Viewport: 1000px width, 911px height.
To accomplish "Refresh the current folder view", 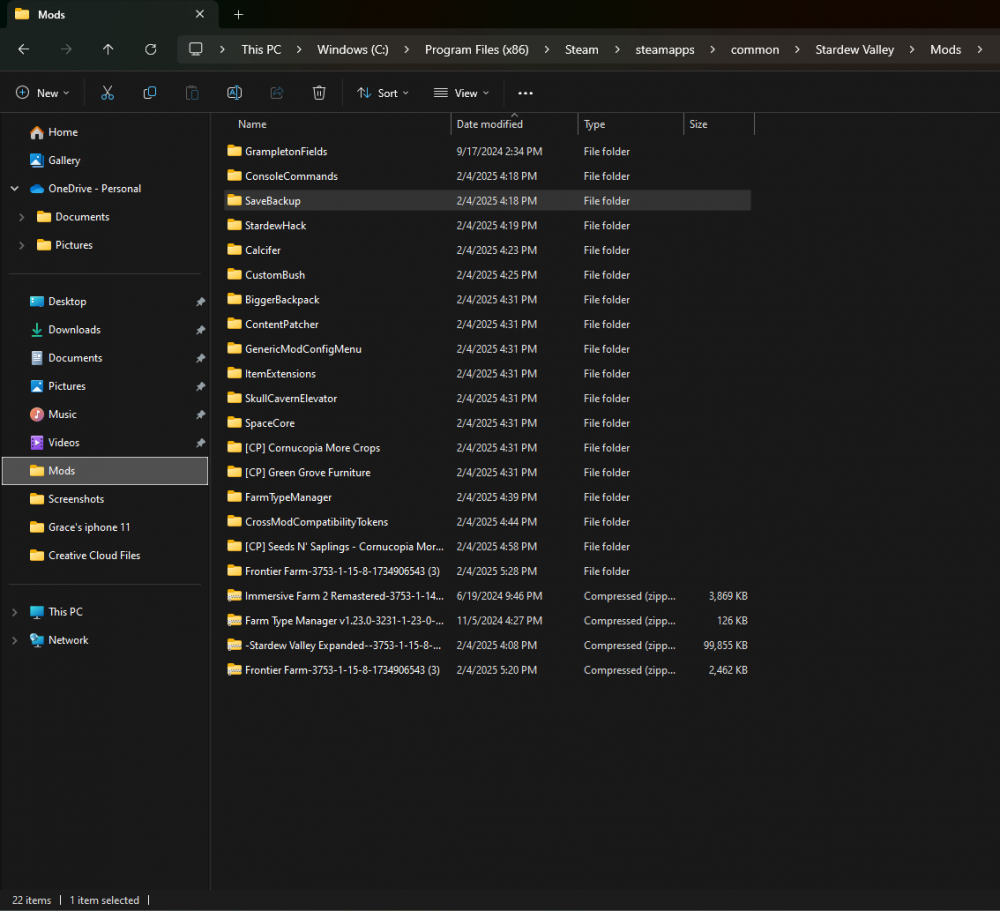I will click(151, 49).
